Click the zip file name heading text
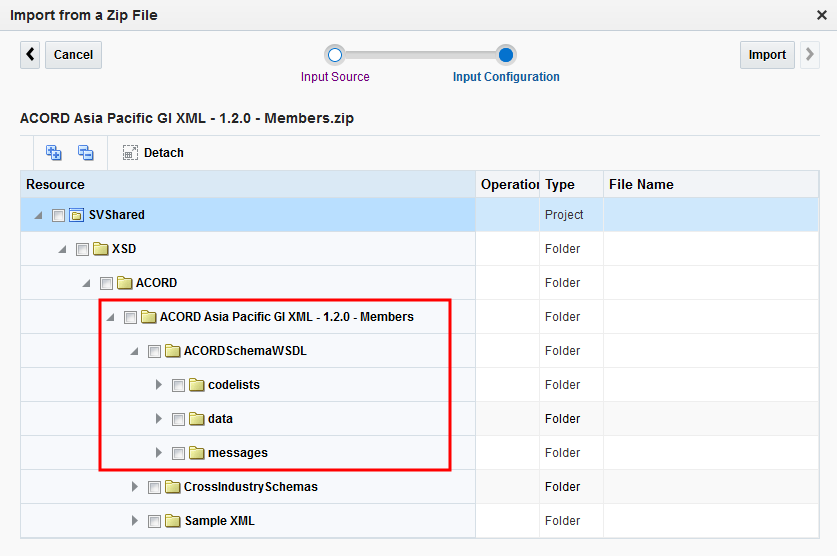837x556 pixels. (187, 118)
